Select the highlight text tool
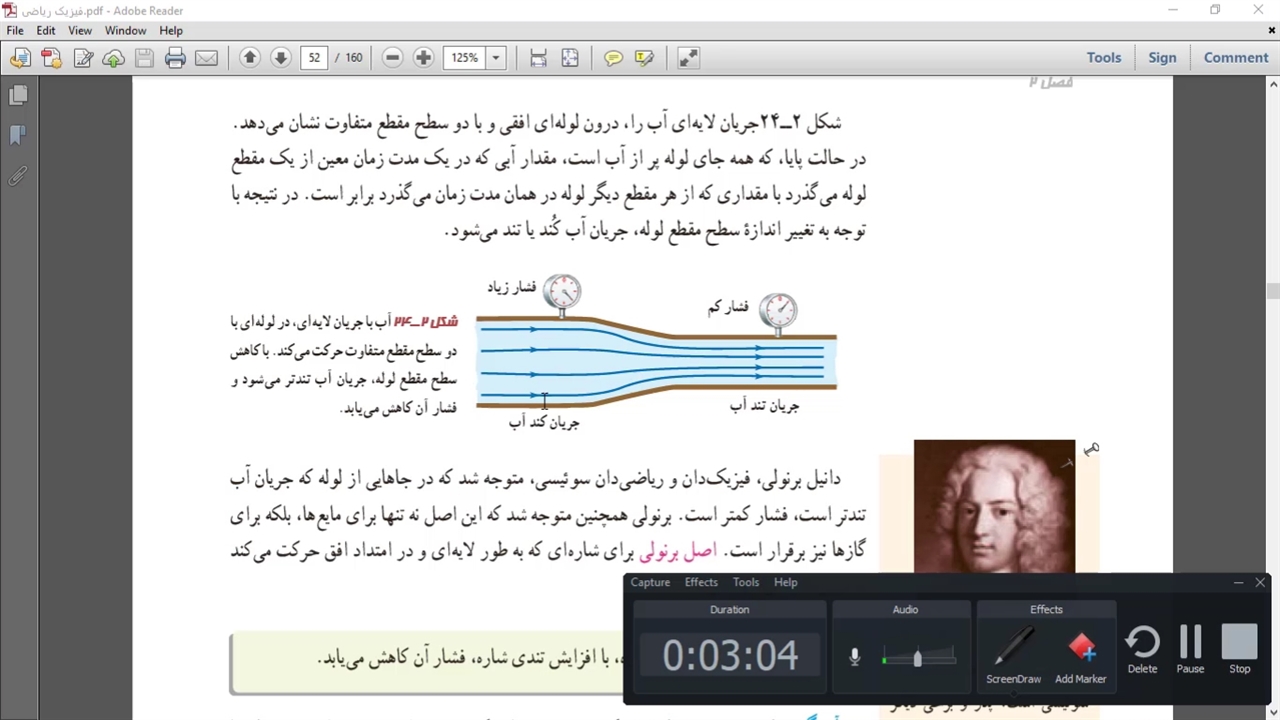Image resolution: width=1280 pixels, height=720 pixels. (x=644, y=58)
